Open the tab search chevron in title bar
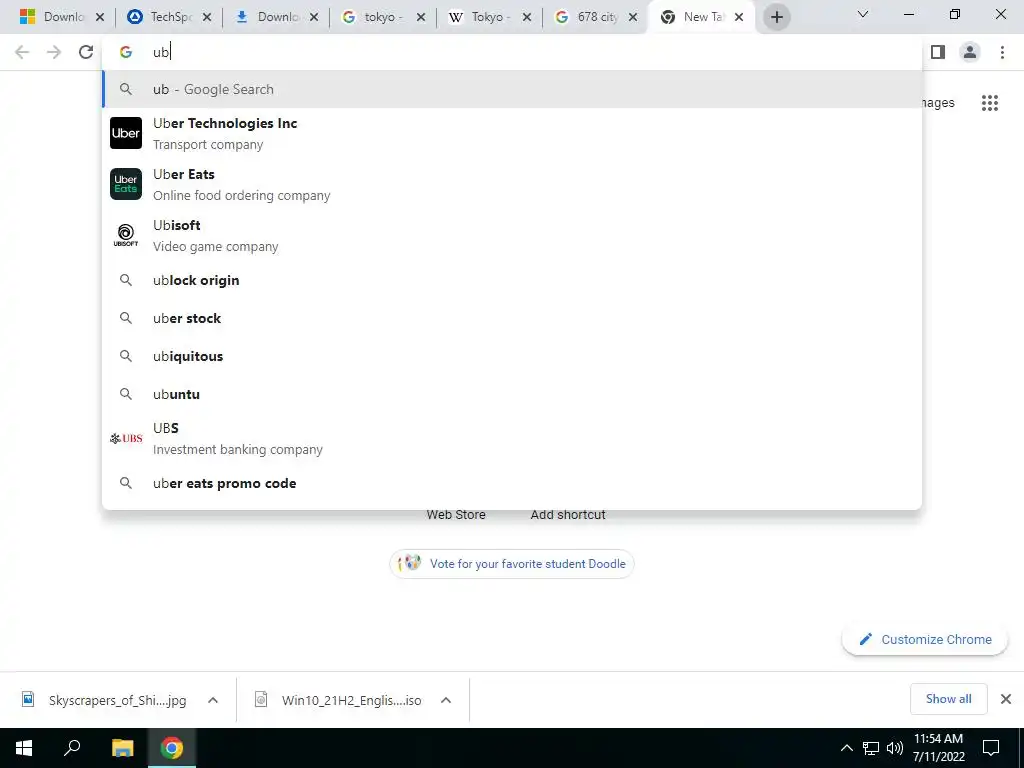 point(863,14)
